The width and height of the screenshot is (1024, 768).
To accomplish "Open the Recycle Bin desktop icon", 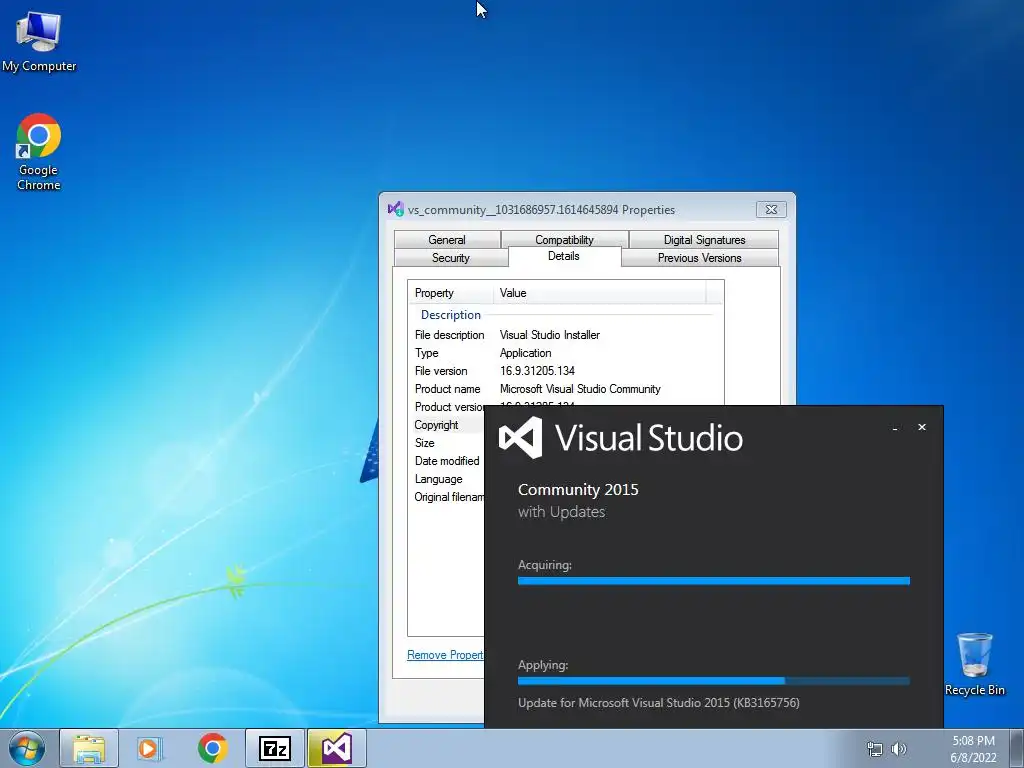I will [974, 664].
